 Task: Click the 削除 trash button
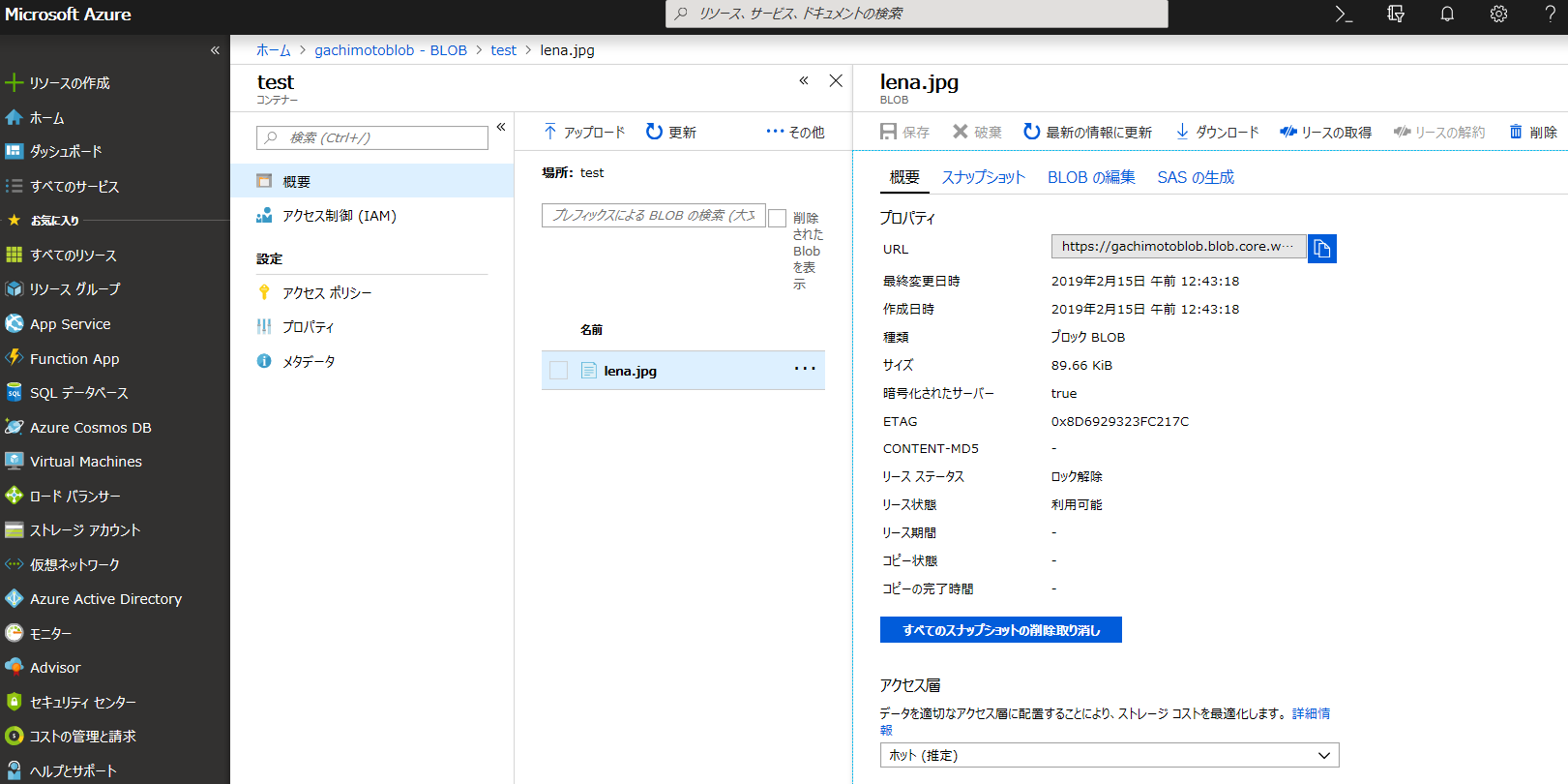[1533, 132]
